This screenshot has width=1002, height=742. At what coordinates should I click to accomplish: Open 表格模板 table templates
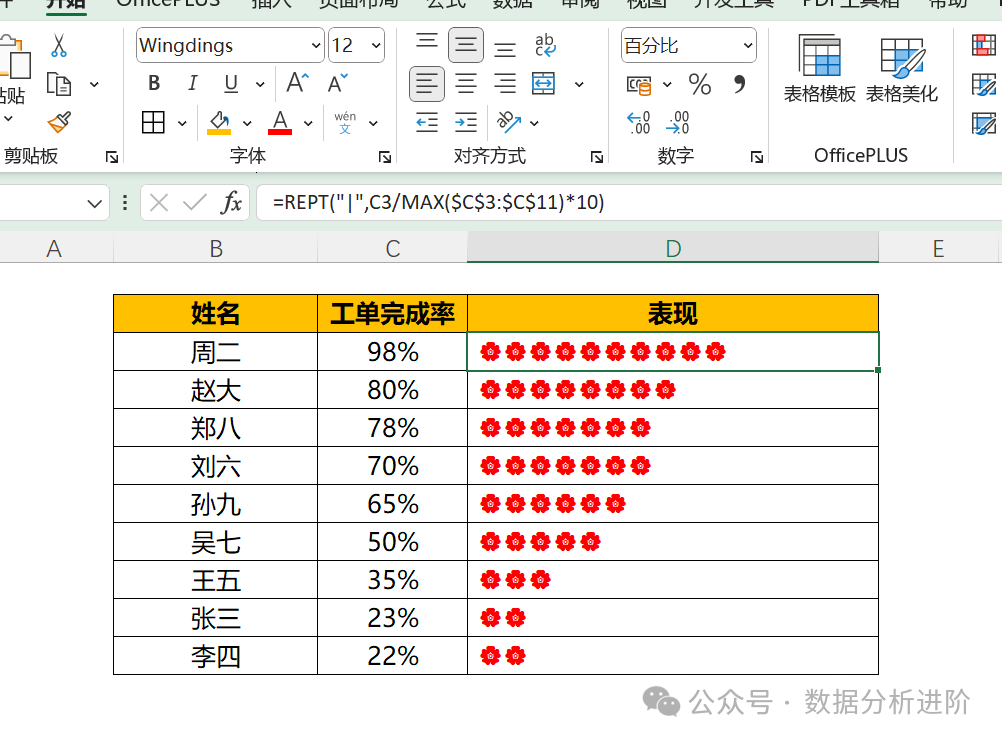[x=819, y=69]
